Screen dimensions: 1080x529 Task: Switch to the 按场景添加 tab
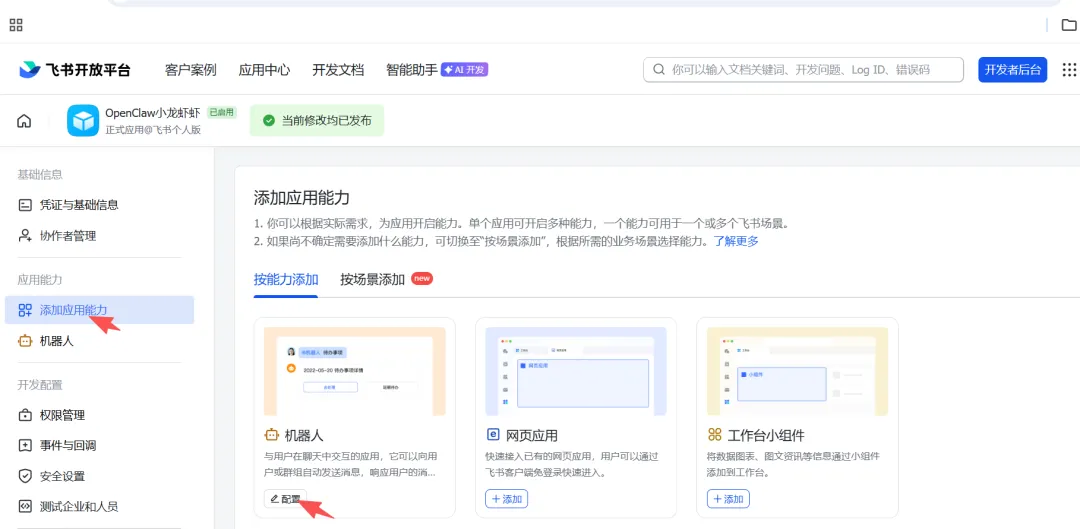click(x=373, y=280)
